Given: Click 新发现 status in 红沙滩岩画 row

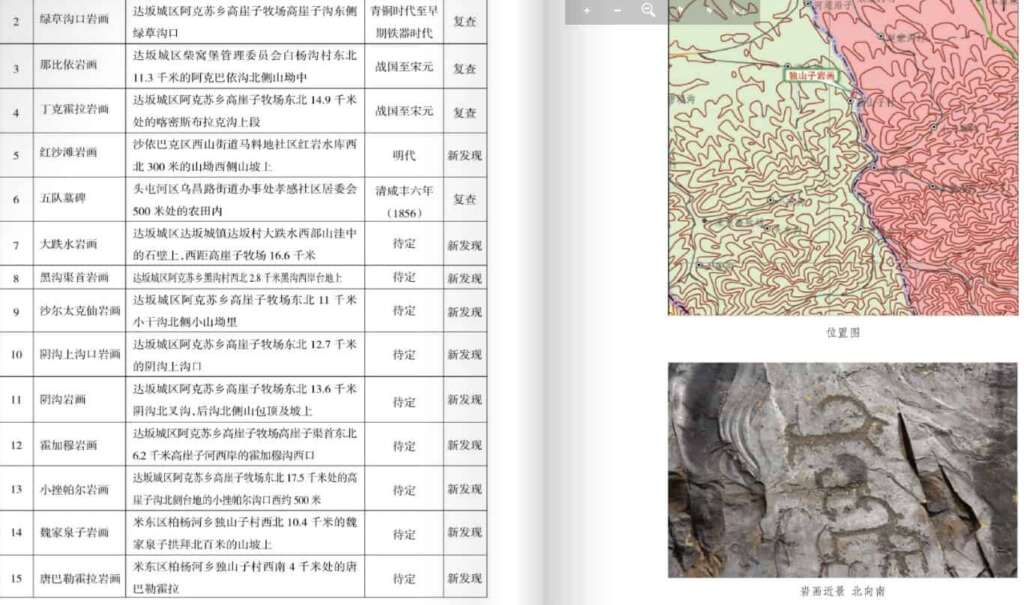Looking at the screenshot, I should coord(464,155).
